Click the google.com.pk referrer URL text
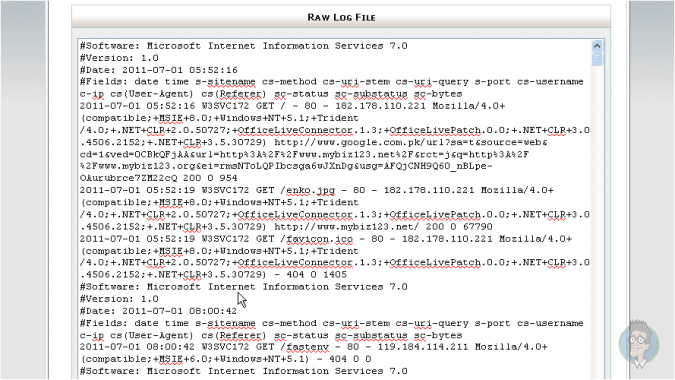The width and height of the screenshot is (675, 380). tap(410, 142)
